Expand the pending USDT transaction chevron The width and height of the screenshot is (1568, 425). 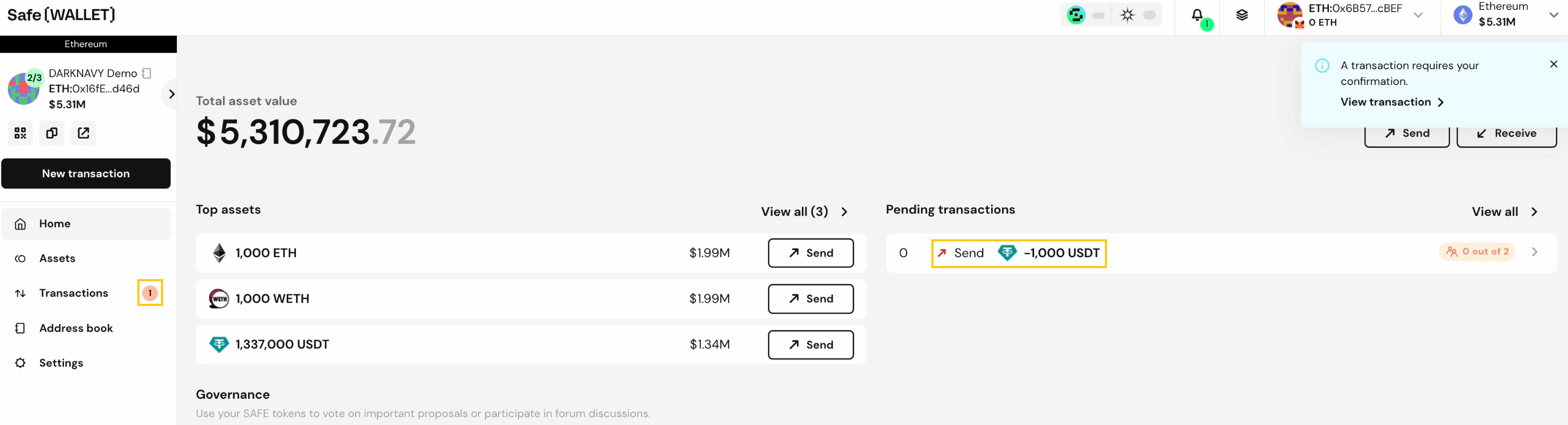[1534, 251]
